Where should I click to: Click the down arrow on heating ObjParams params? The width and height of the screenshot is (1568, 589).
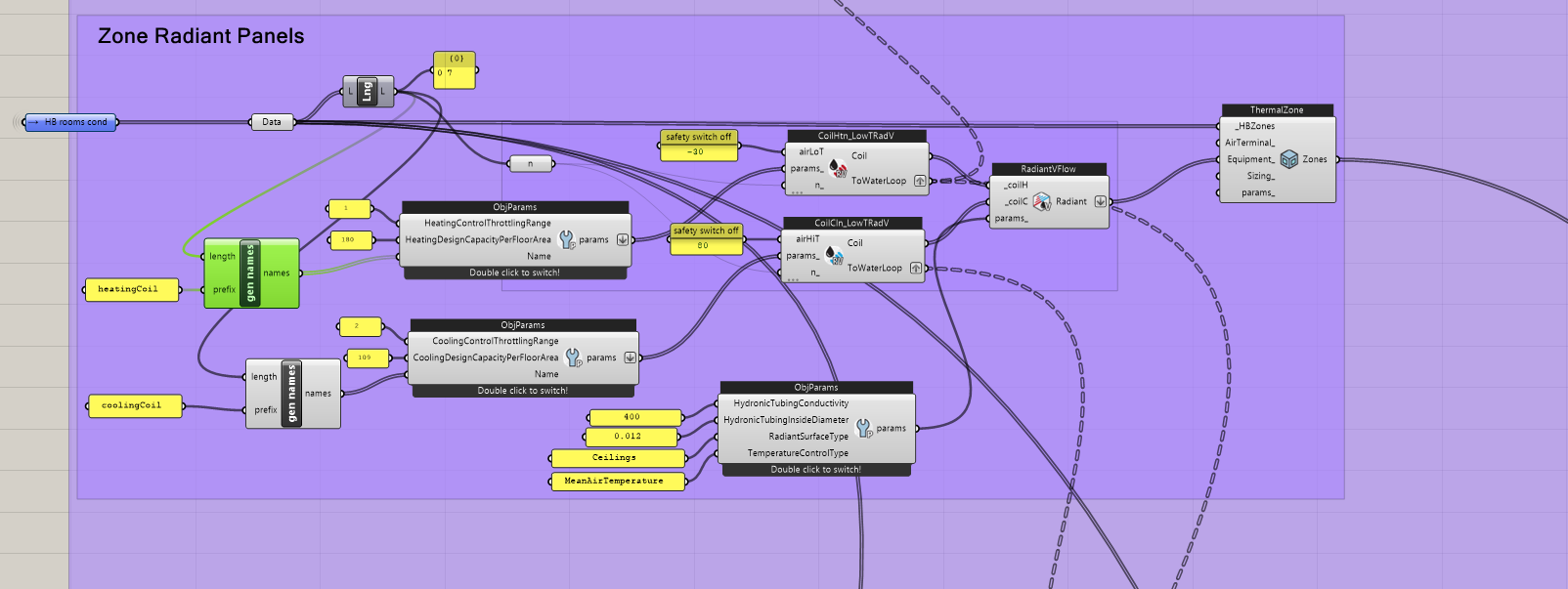[x=622, y=239]
